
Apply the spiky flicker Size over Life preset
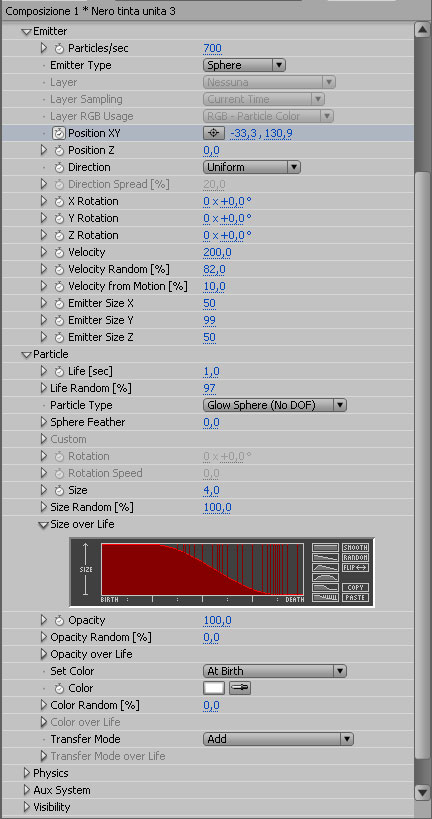[325, 598]
